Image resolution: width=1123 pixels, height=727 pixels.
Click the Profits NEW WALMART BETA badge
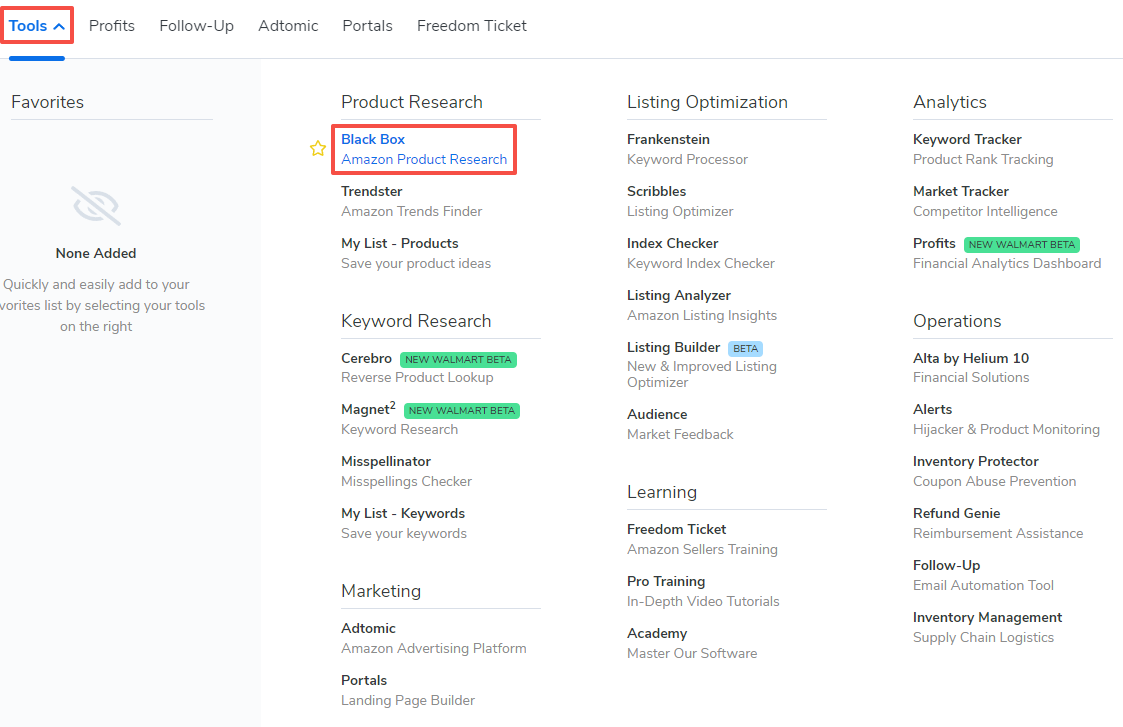(1021, 245)
